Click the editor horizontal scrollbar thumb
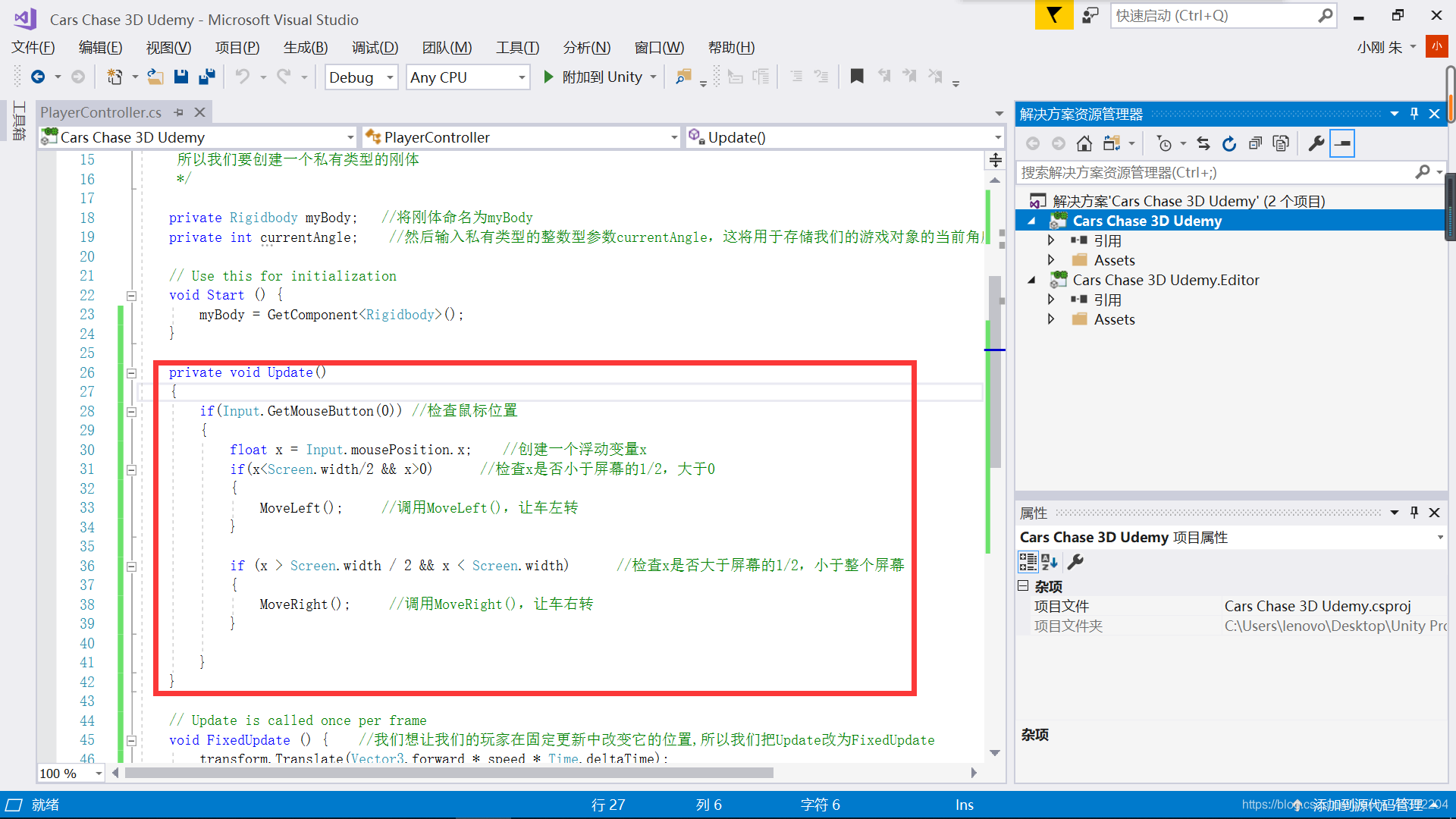Viewport: 1456px width, 819px height. (x=449, y=773)
